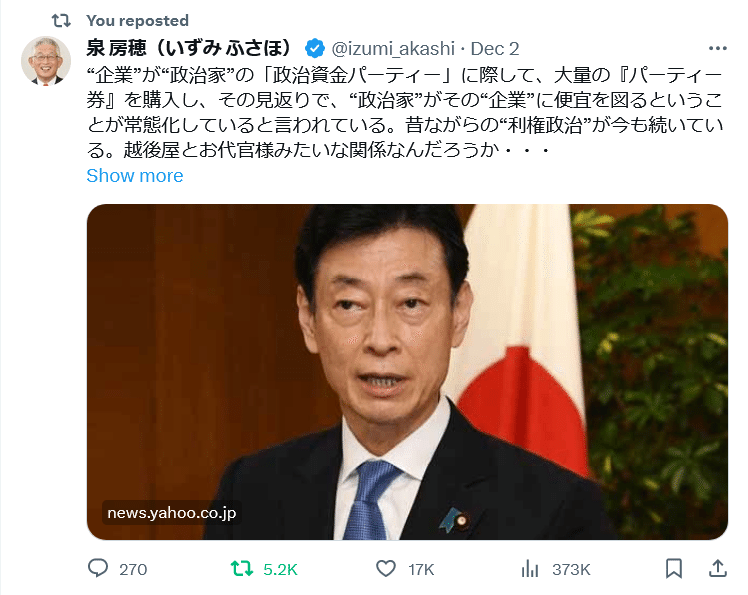Bookmark this post
The width and height of the screenshot is (748, 595).
(674, 569)
